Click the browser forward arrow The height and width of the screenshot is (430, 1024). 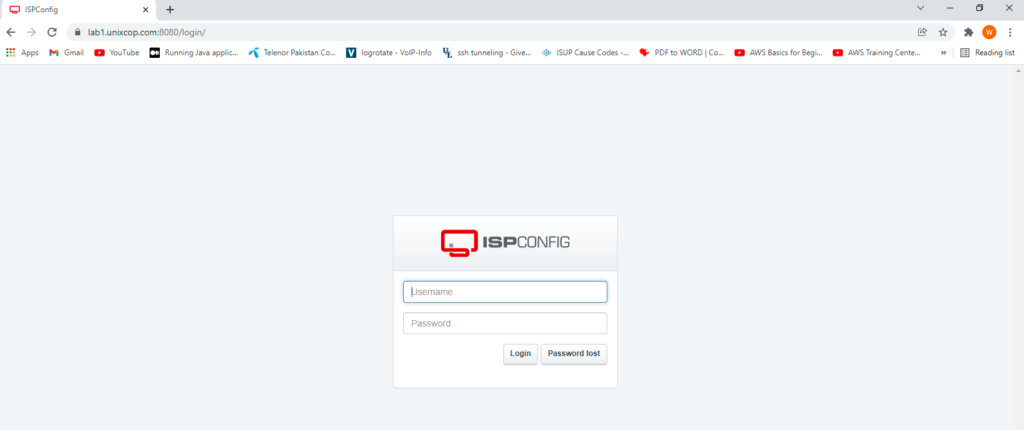[x=31, y=32]
